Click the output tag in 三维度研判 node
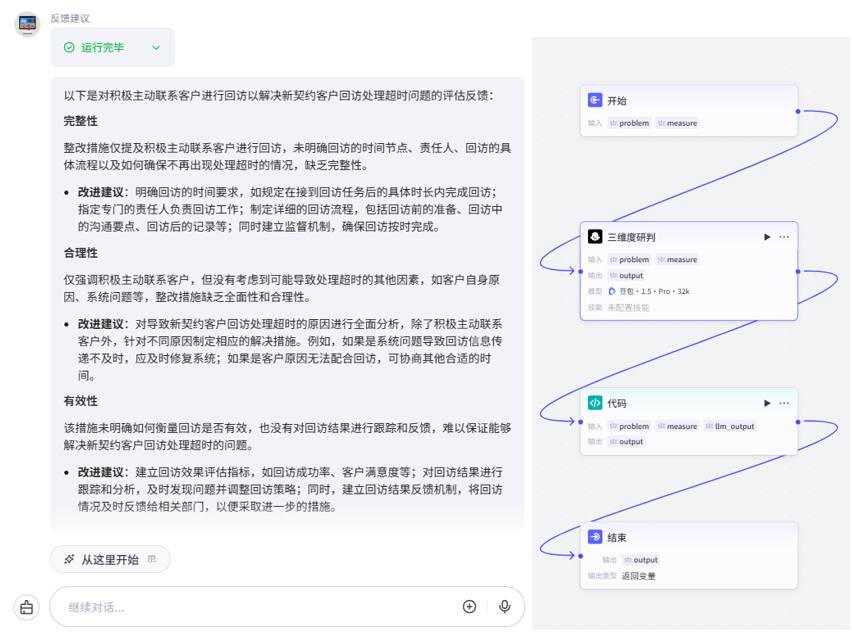Image resolution: width=852 pixels, height=632 pixels. point(626,276)
